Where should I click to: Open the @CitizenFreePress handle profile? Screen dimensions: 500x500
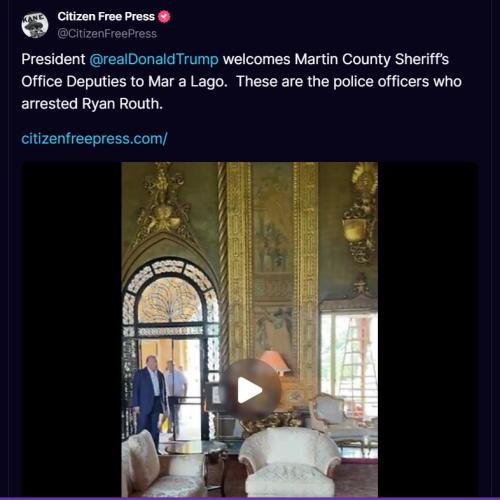click(107, 34)
